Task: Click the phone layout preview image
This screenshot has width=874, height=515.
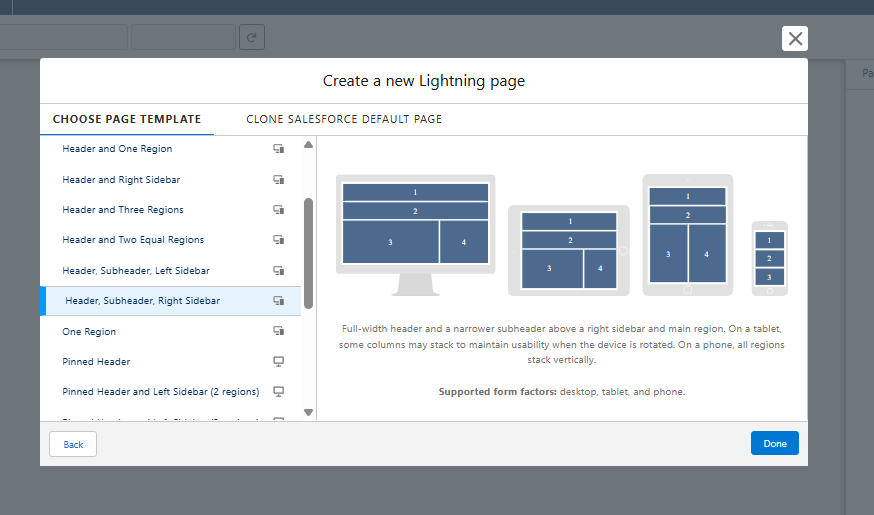Action: [x=769, y=258]
